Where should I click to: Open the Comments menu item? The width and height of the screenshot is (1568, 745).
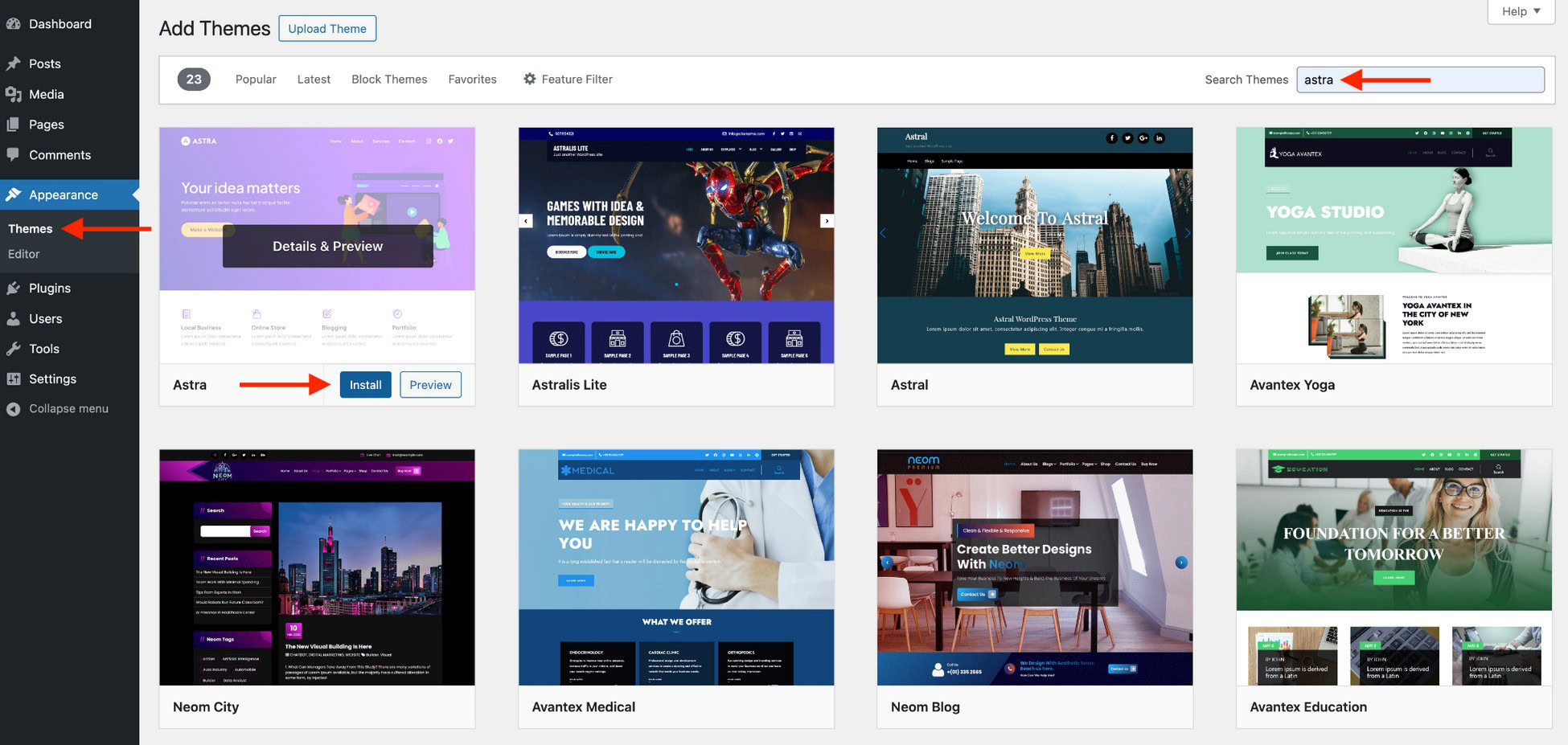click(x=60, y=155)
